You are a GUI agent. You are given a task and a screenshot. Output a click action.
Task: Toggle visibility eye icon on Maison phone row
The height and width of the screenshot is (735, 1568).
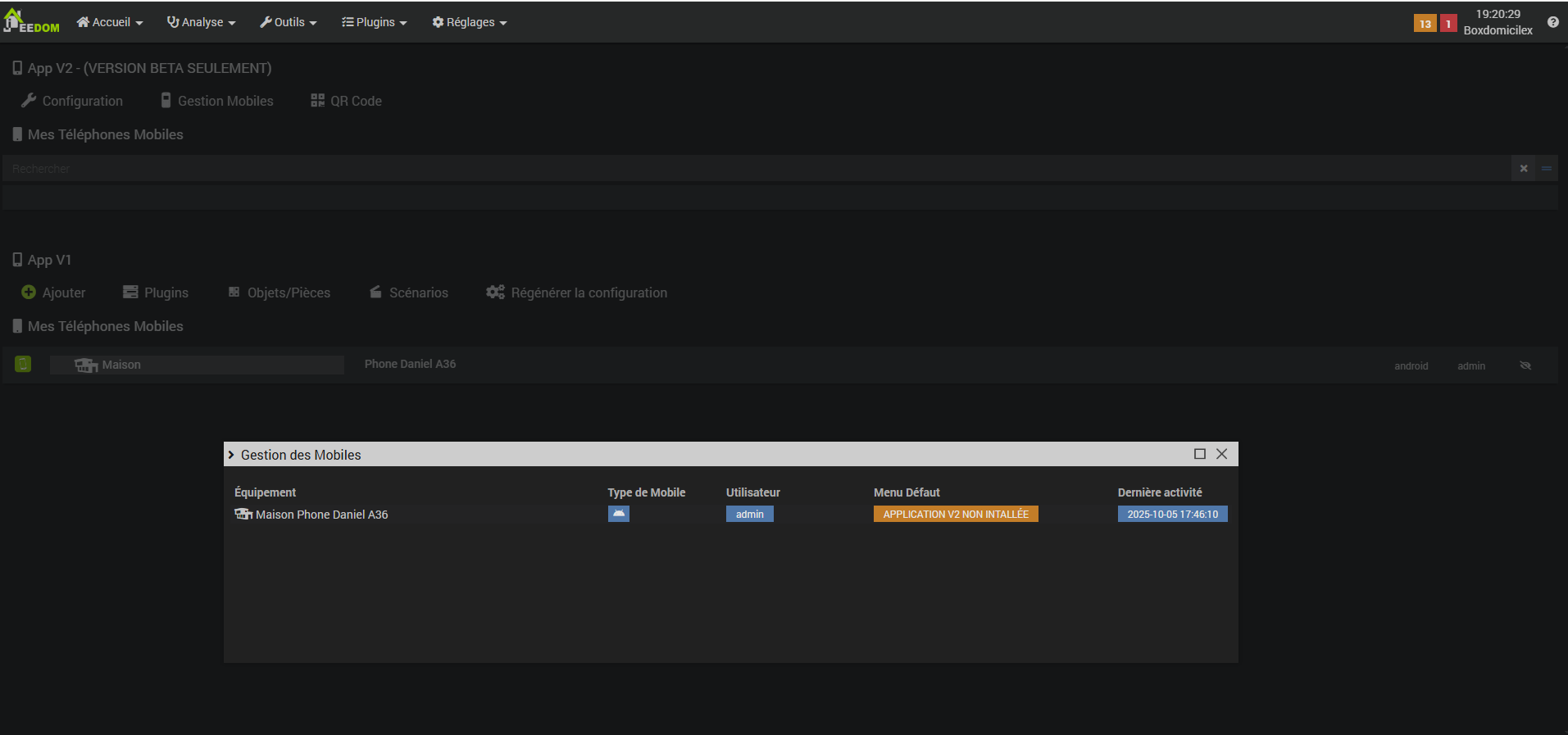coord(1525,365)
